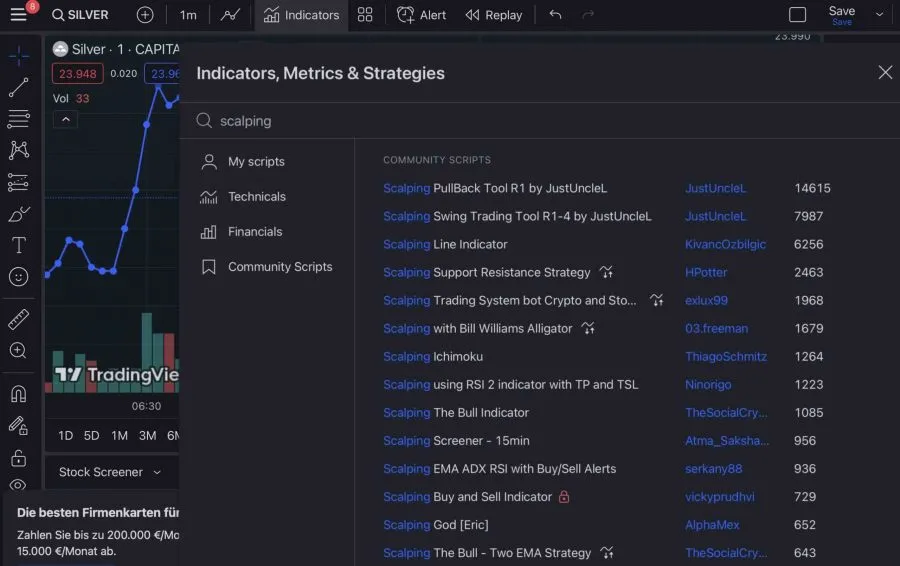
Task: Click the add symbol plus icon
Action: 145,15
